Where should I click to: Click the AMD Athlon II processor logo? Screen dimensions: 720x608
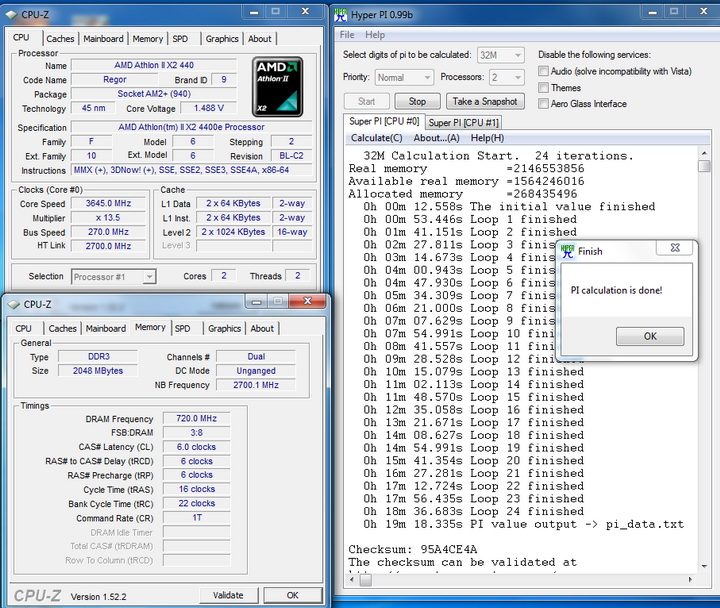pos(277,86)
